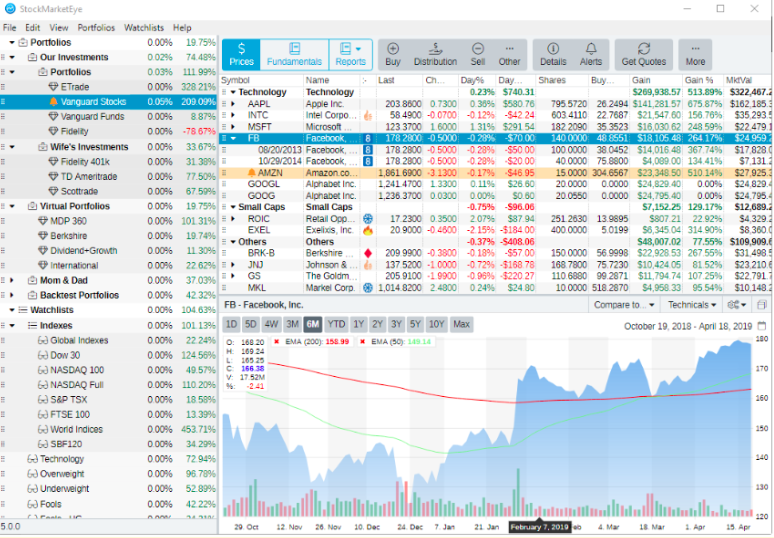Collapse the FB row lots
The image size is (774, 538).
click(x=233, y=139)
